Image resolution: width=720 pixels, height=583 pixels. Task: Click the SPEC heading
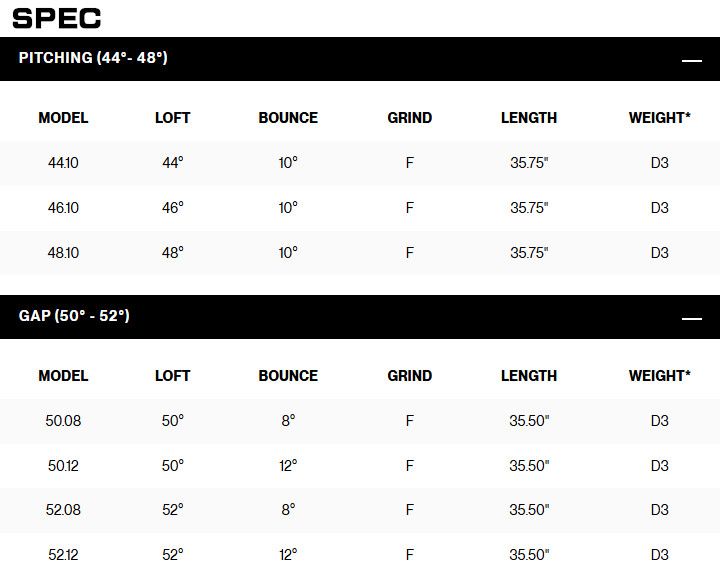click(x=57, y=18)
